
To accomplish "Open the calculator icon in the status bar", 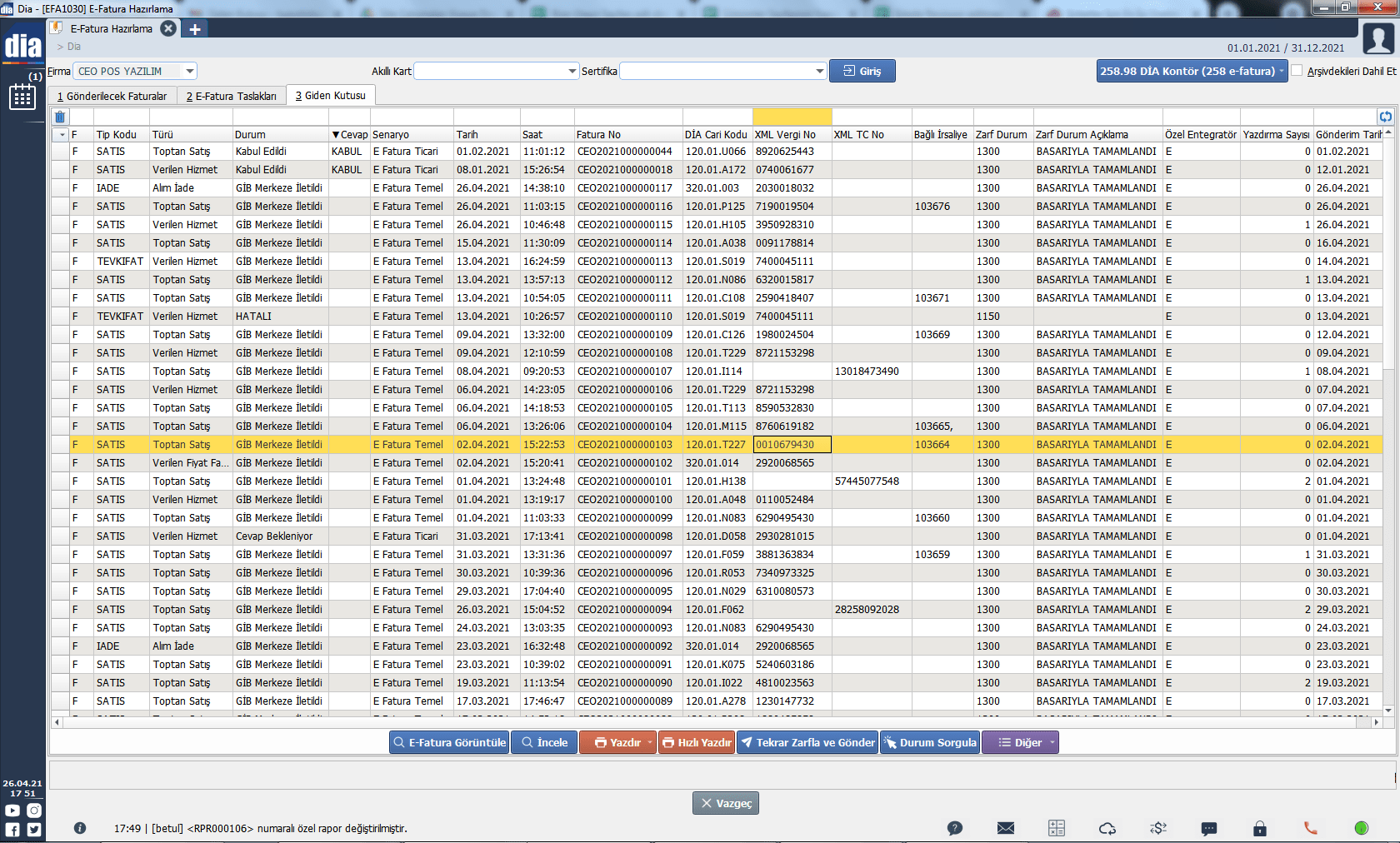I will 1057,828.
